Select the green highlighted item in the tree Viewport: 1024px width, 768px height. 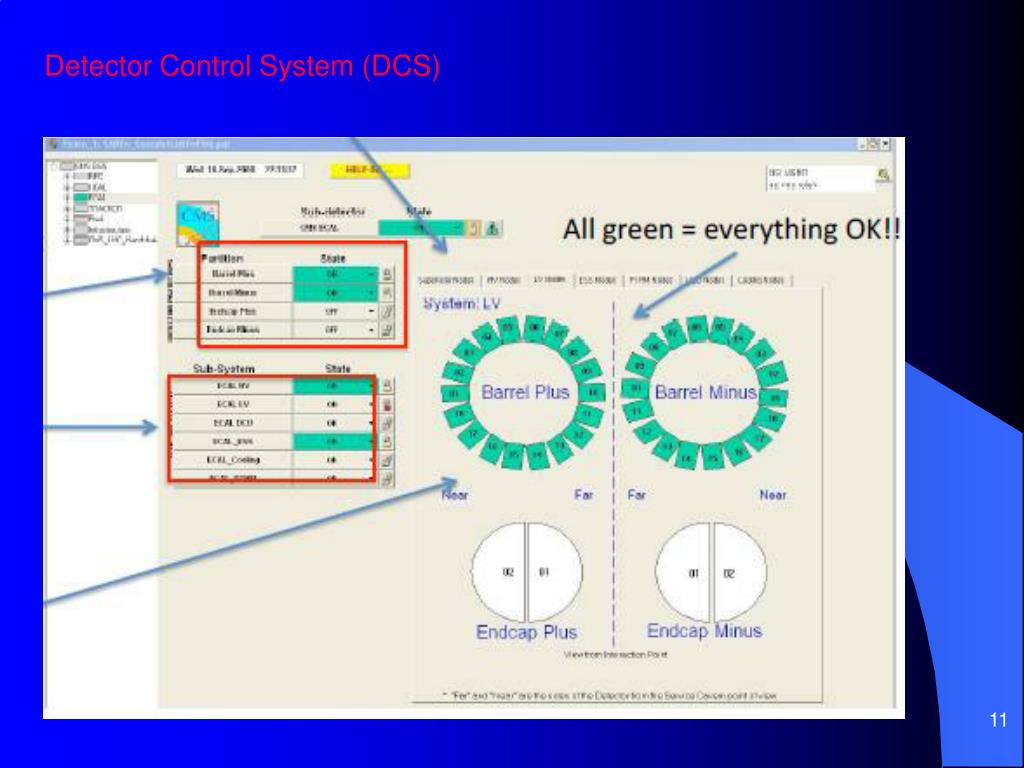click(x=88, y=197)
